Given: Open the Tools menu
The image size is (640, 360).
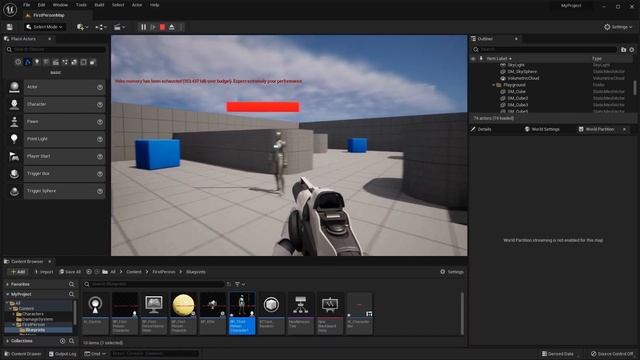Looking at the screenshot, I should [81, 5].
